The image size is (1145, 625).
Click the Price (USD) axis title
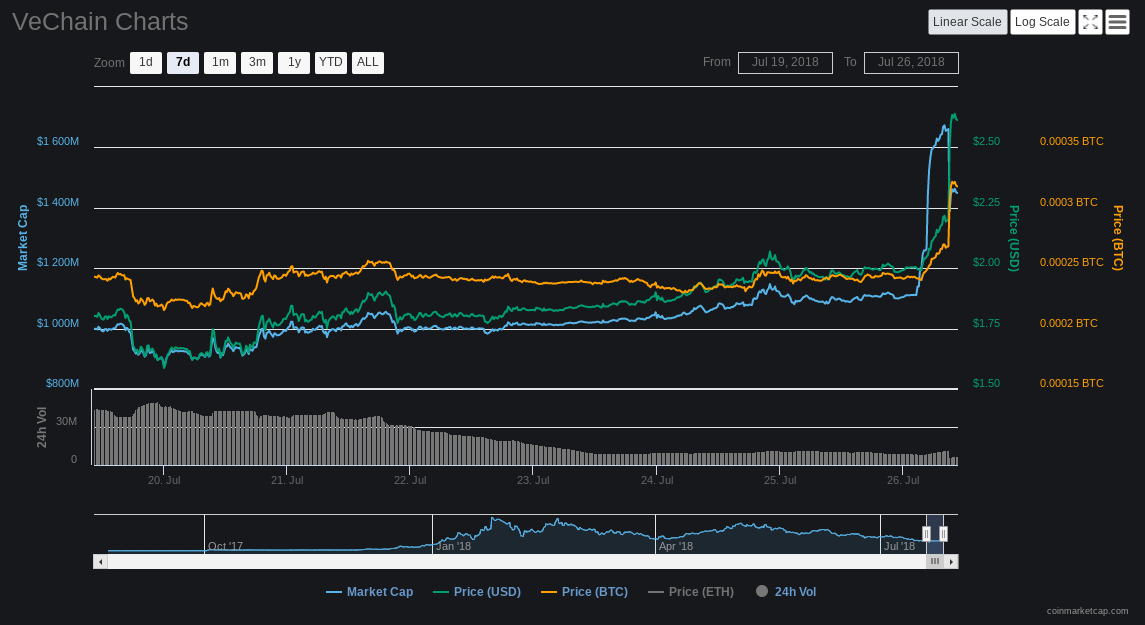pyautogui.click(x=1014, y=238)
